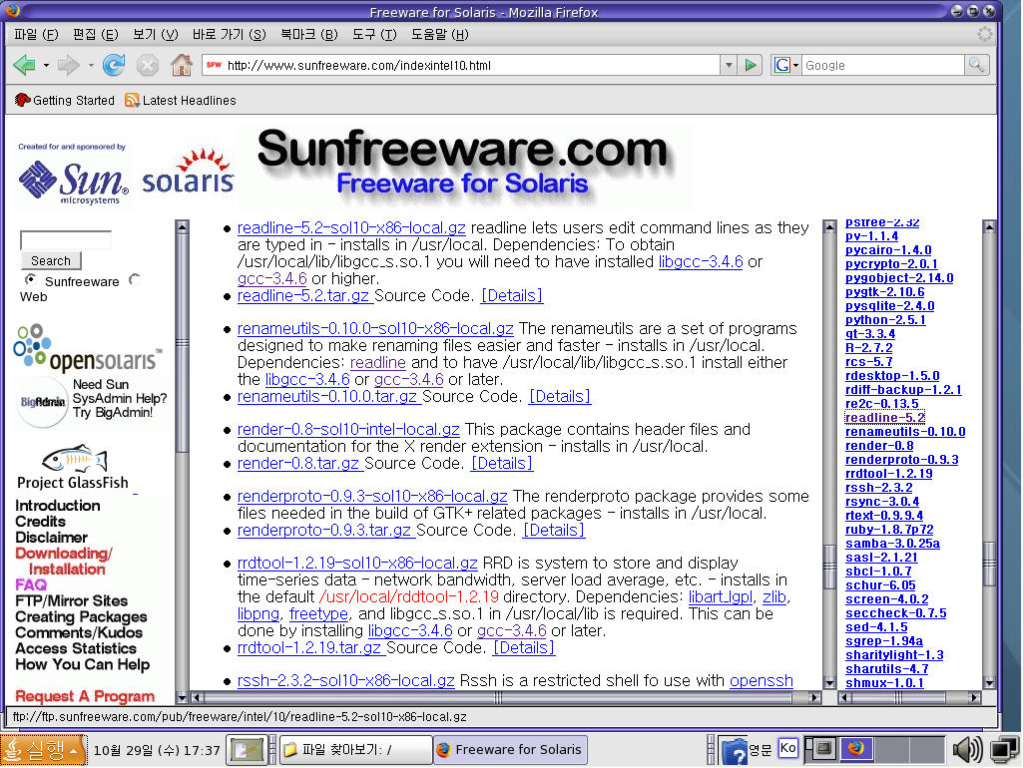Switch to Freeware for Solaris taskbar button
Screen dimensions: 1024x768
click(510, 750)
